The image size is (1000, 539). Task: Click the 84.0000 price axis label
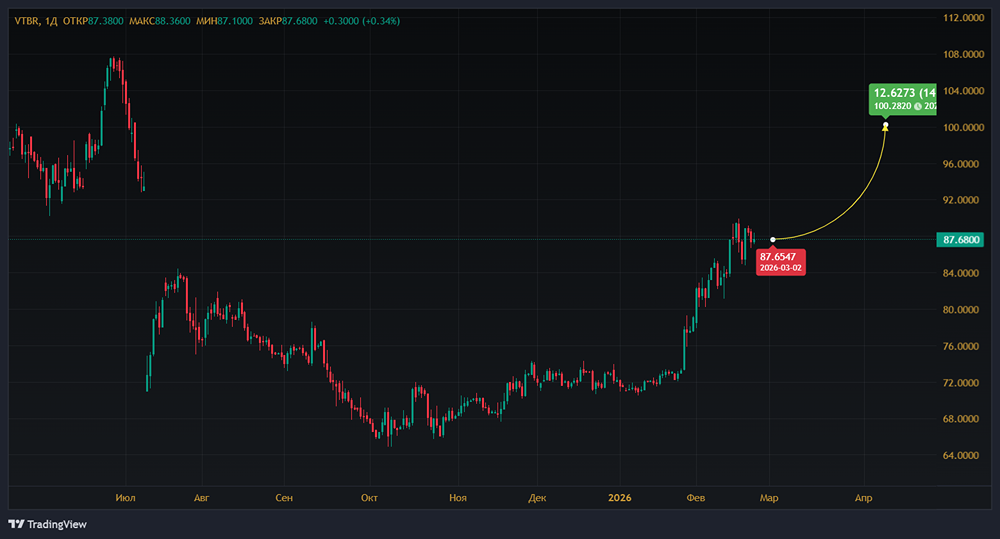click(963, 273)
